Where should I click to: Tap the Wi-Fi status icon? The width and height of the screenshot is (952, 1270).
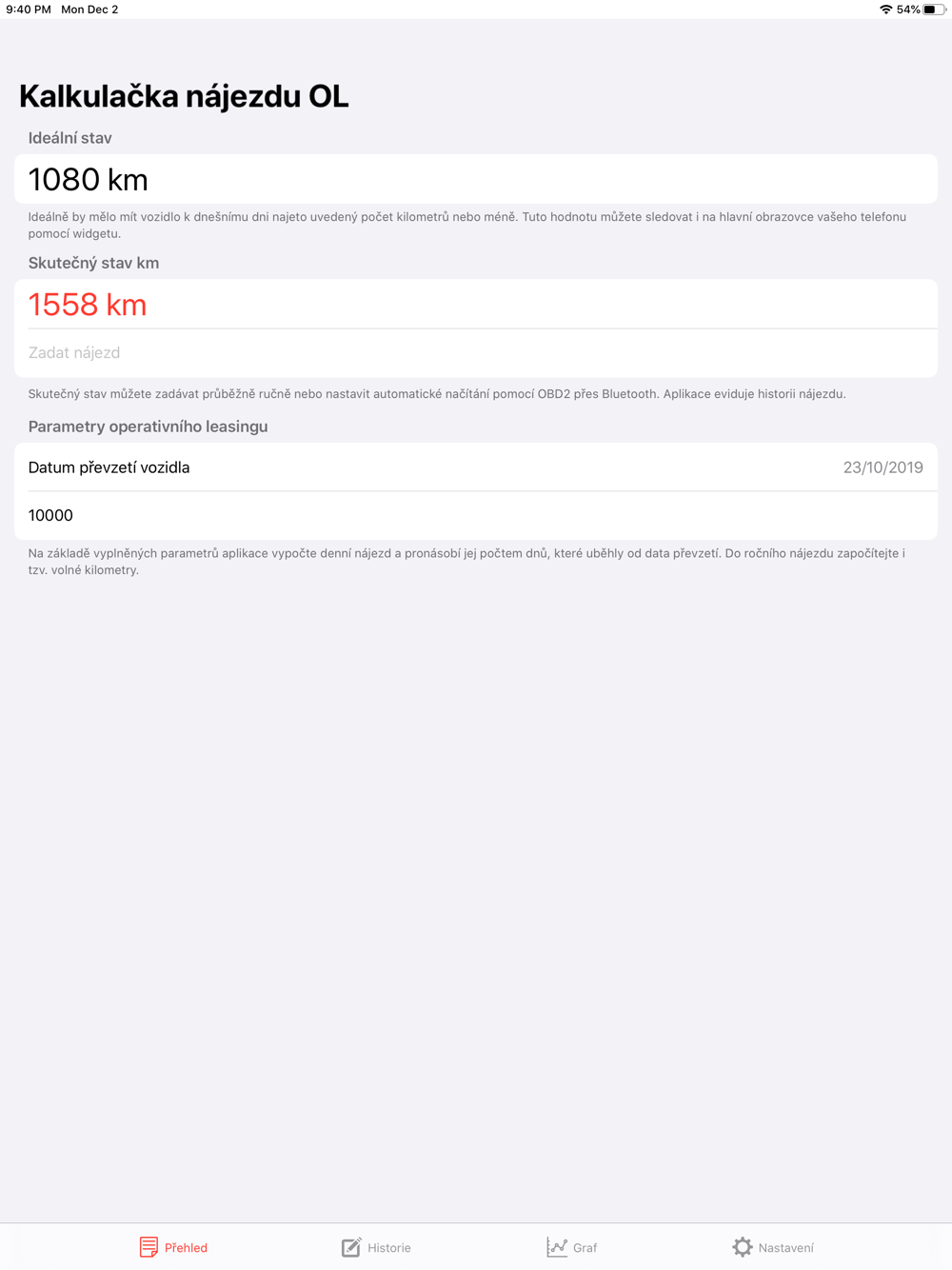(x=885, y=10)
